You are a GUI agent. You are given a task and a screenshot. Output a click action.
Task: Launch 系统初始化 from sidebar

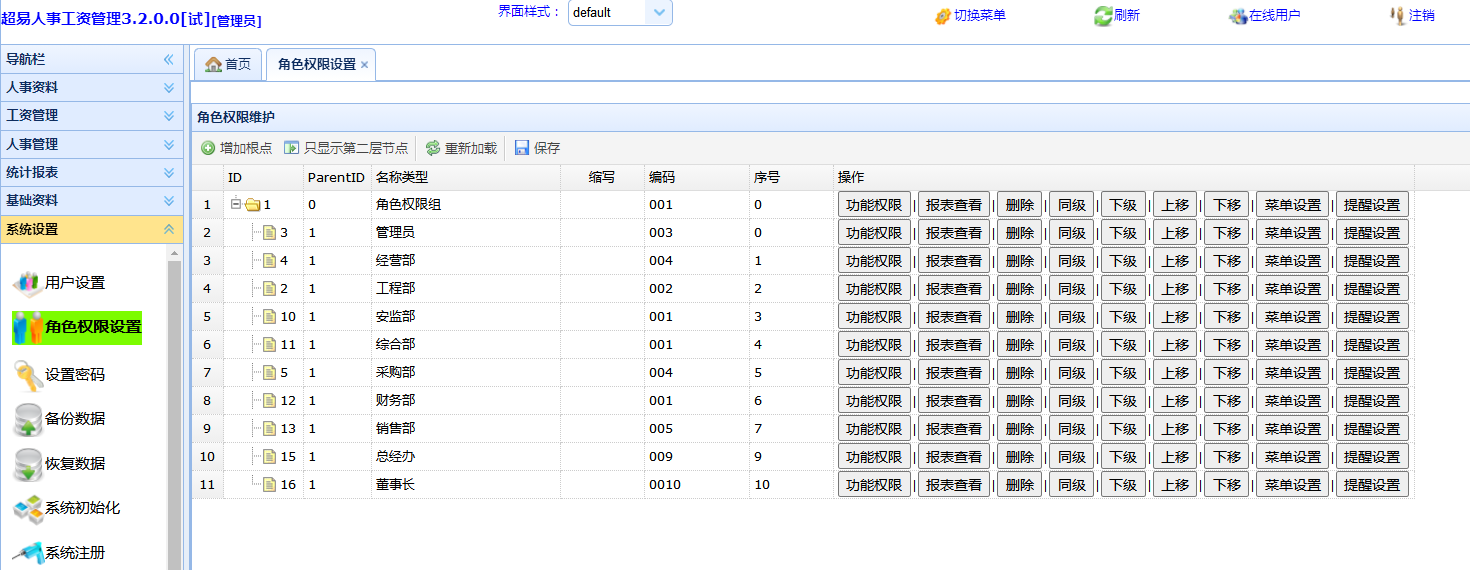67,508
